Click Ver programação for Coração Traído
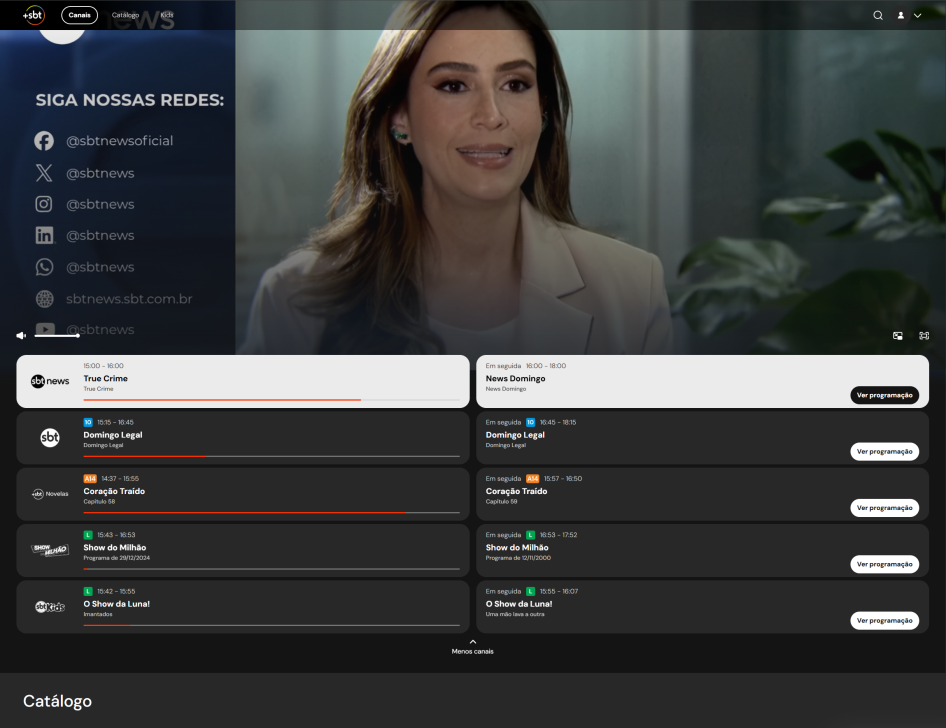The image size is (946, 728). pyautogui.click(x=884, y=508)
